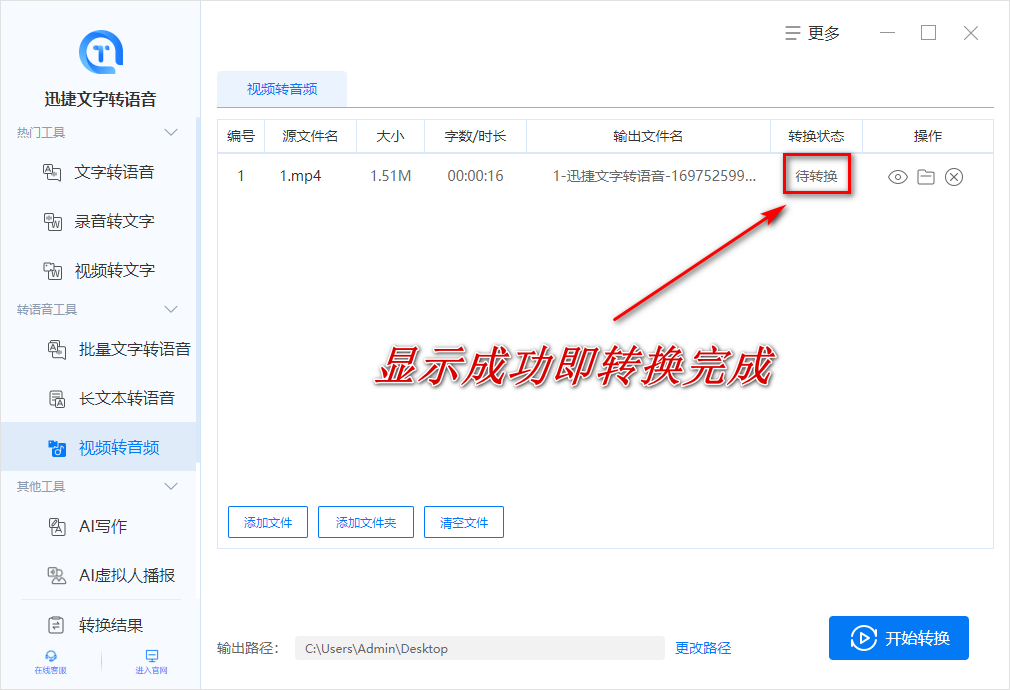Maximize the application window

click(x=928, y=32)
